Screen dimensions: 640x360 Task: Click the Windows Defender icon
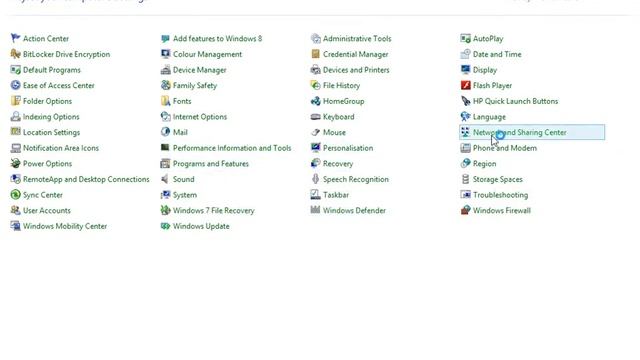coord(316,211)
